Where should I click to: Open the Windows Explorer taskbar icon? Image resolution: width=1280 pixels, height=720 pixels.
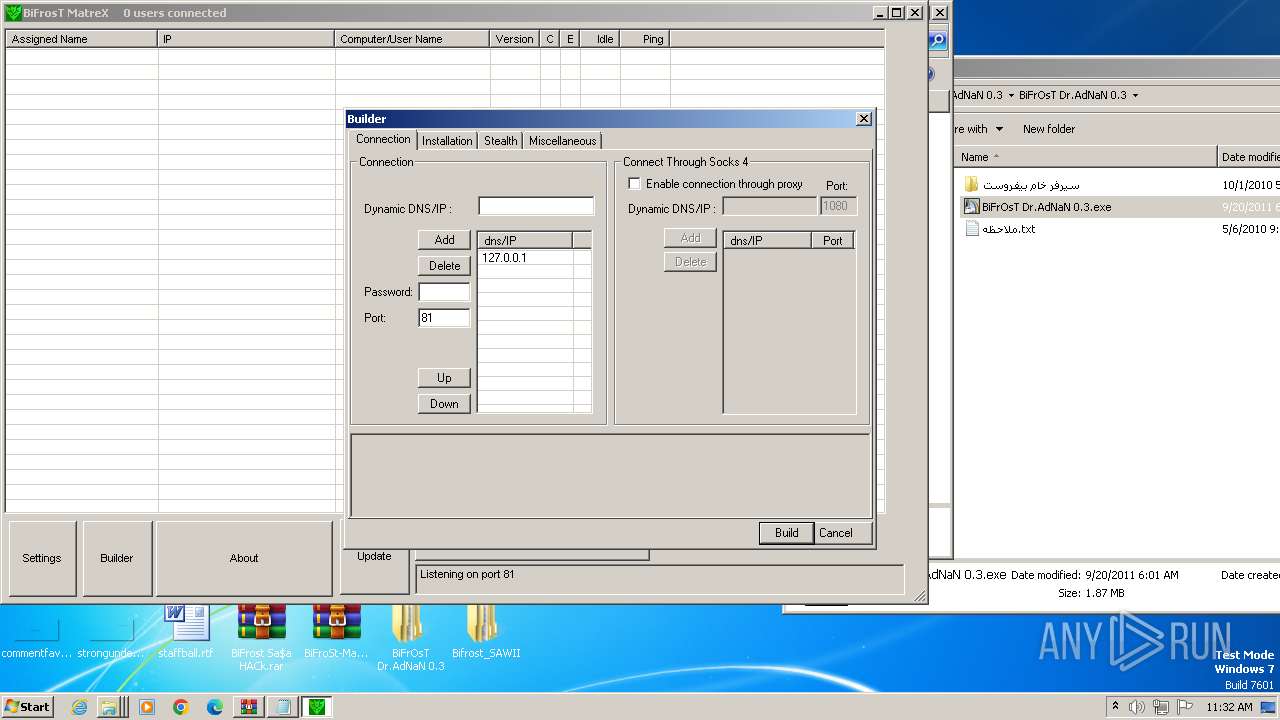[x=108, y=707]
